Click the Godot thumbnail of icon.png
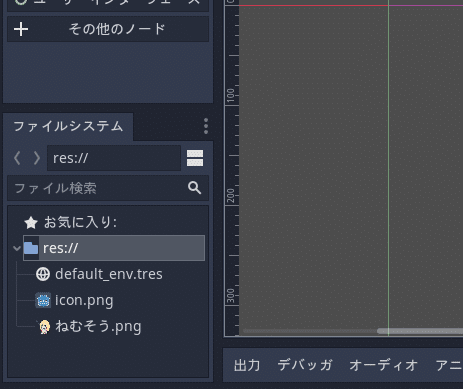Screen dimensions: 463x389 (43, 300)
